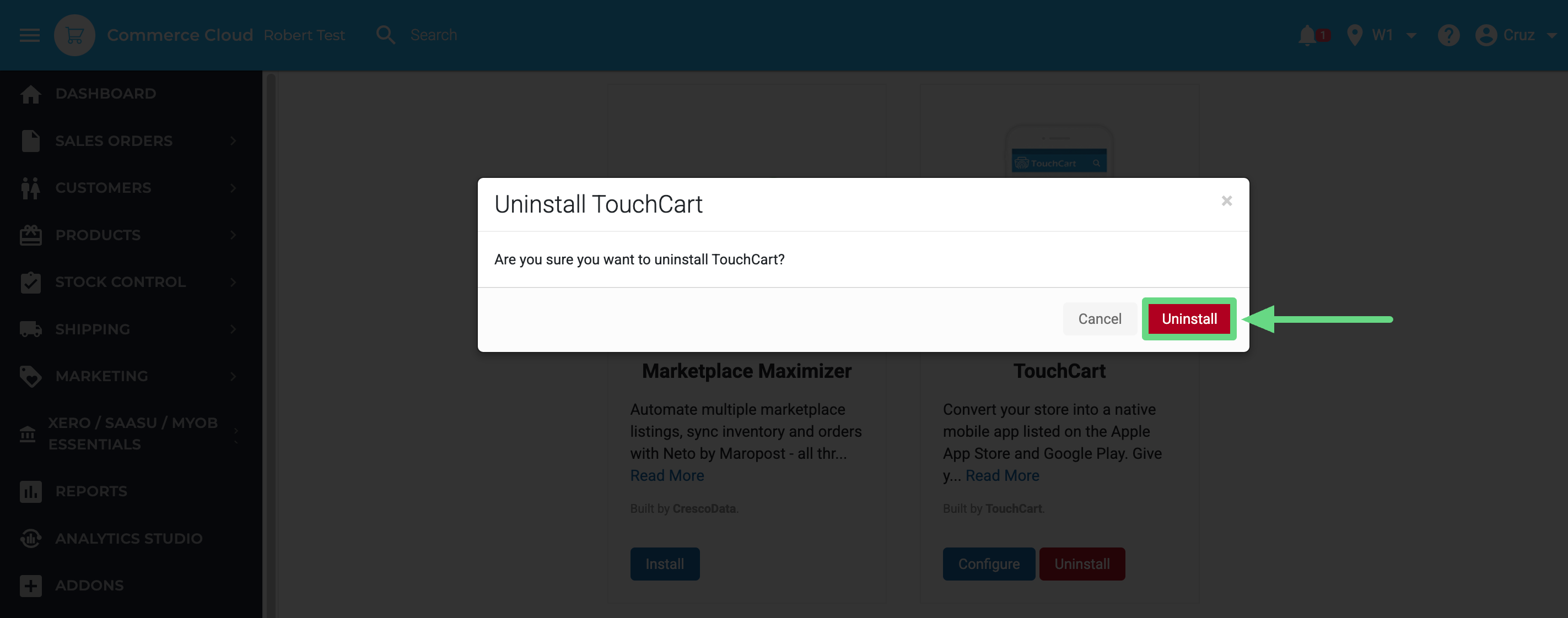
Task: Open the Cruz user avatar
Action: (1486, 35)
